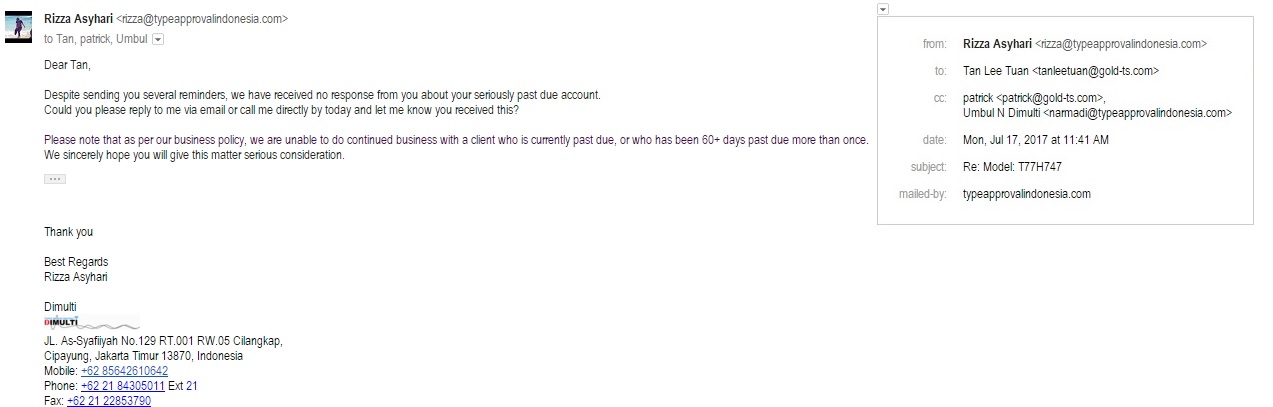Screen dimensions: 1273x407
Task: Click subject 'Re: Model: T77H747'
Action: coord(1012,167)
